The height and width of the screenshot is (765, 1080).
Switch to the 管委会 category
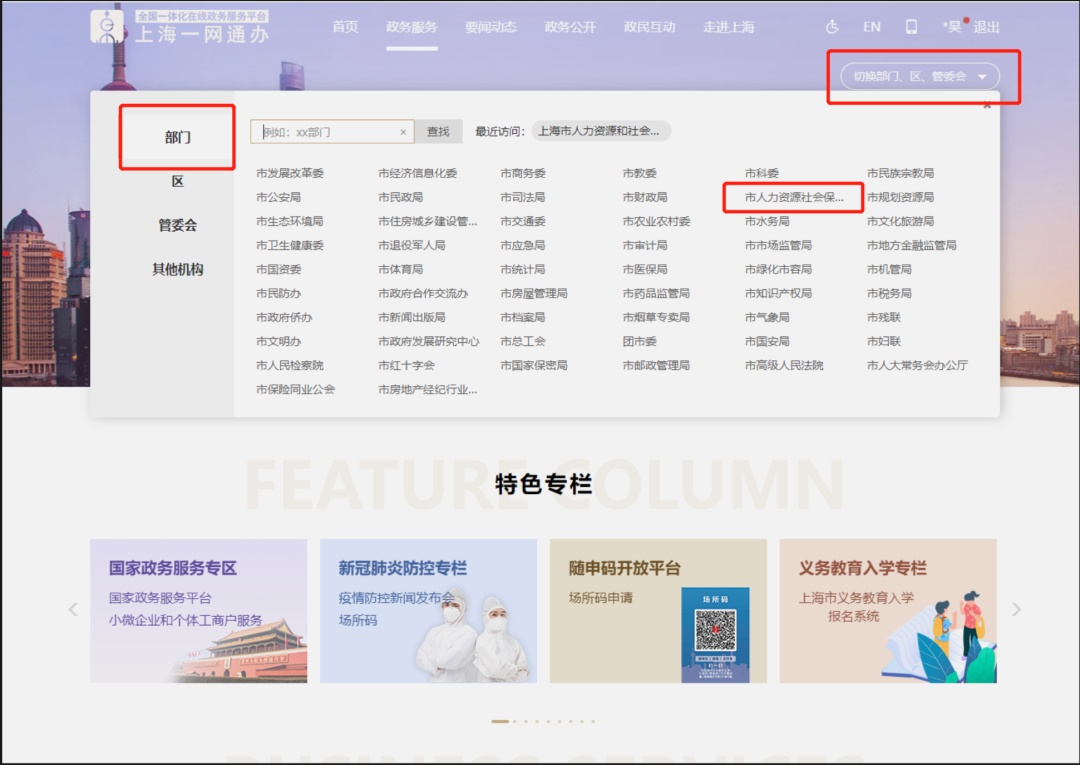click(x=177, y=225)
